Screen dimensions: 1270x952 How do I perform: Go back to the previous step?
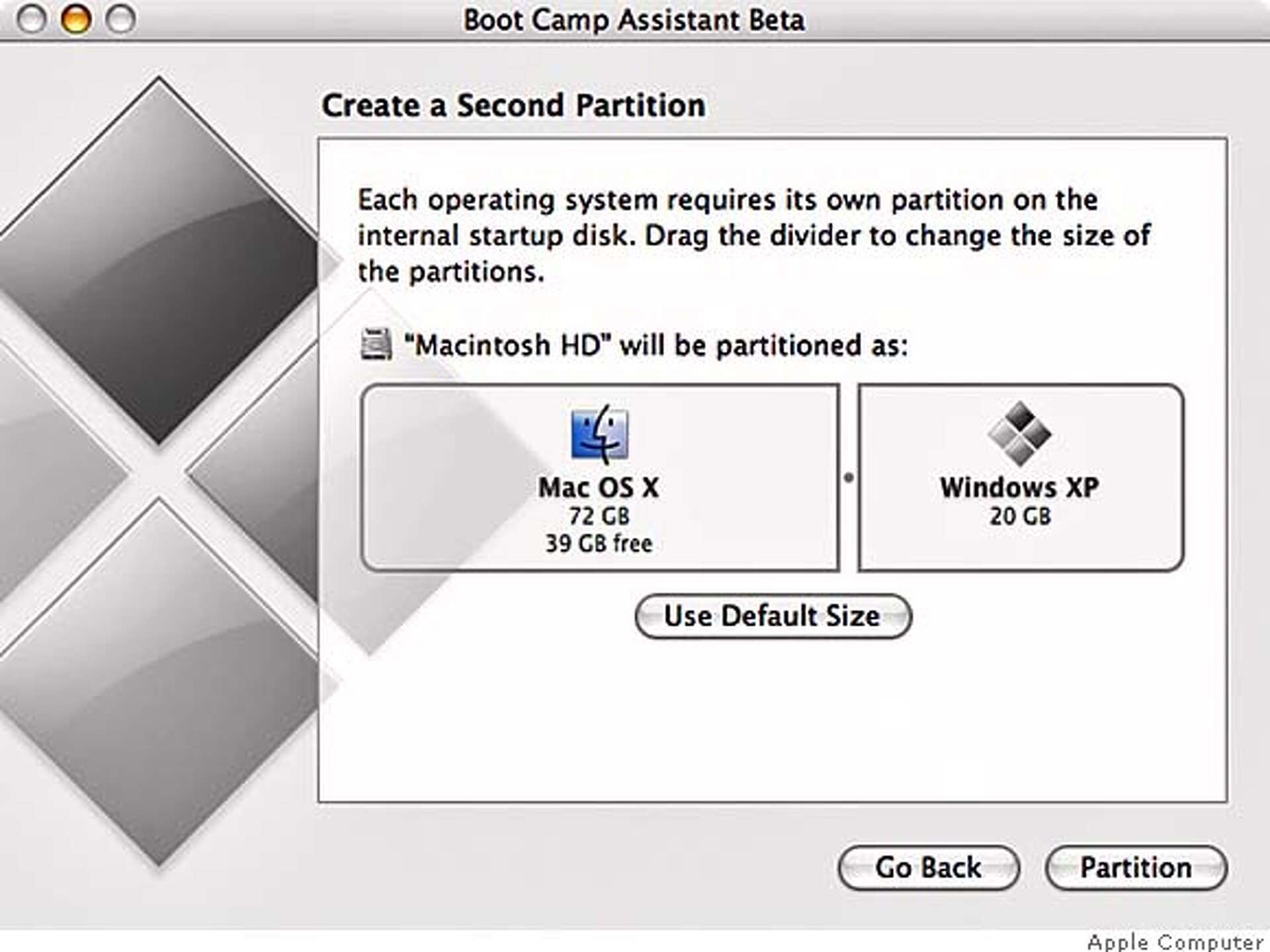click(x=929, y=867)
